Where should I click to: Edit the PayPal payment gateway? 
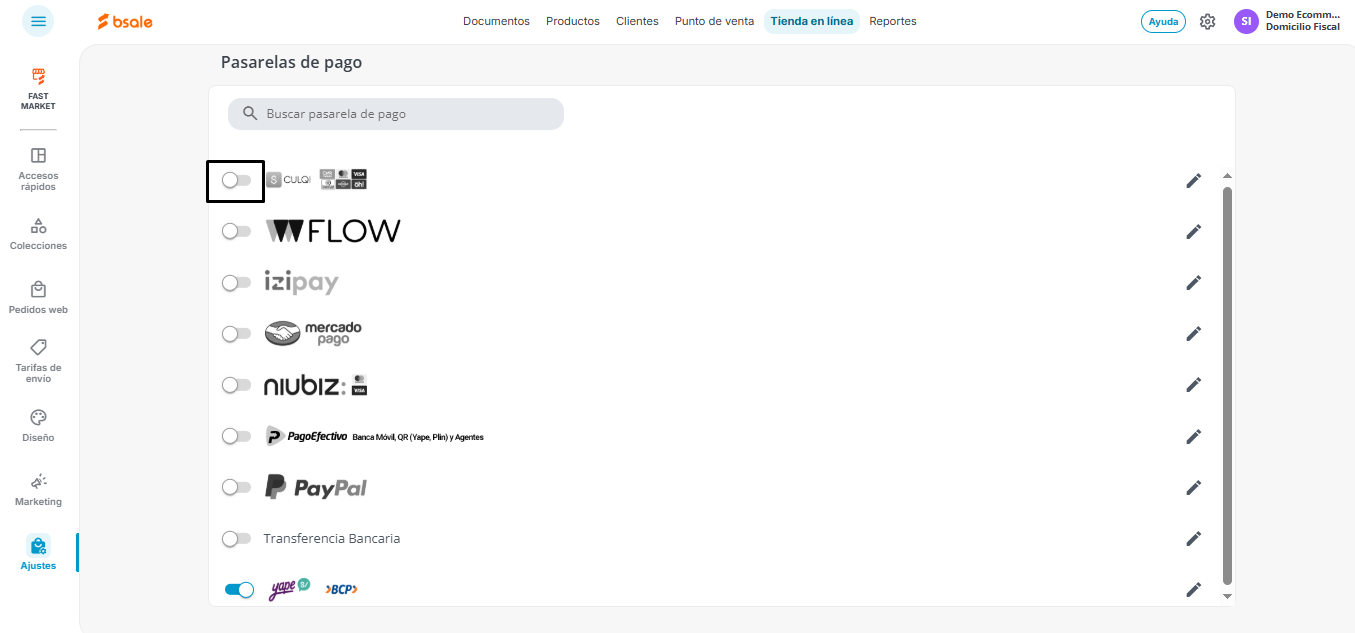coord(1193,487)
